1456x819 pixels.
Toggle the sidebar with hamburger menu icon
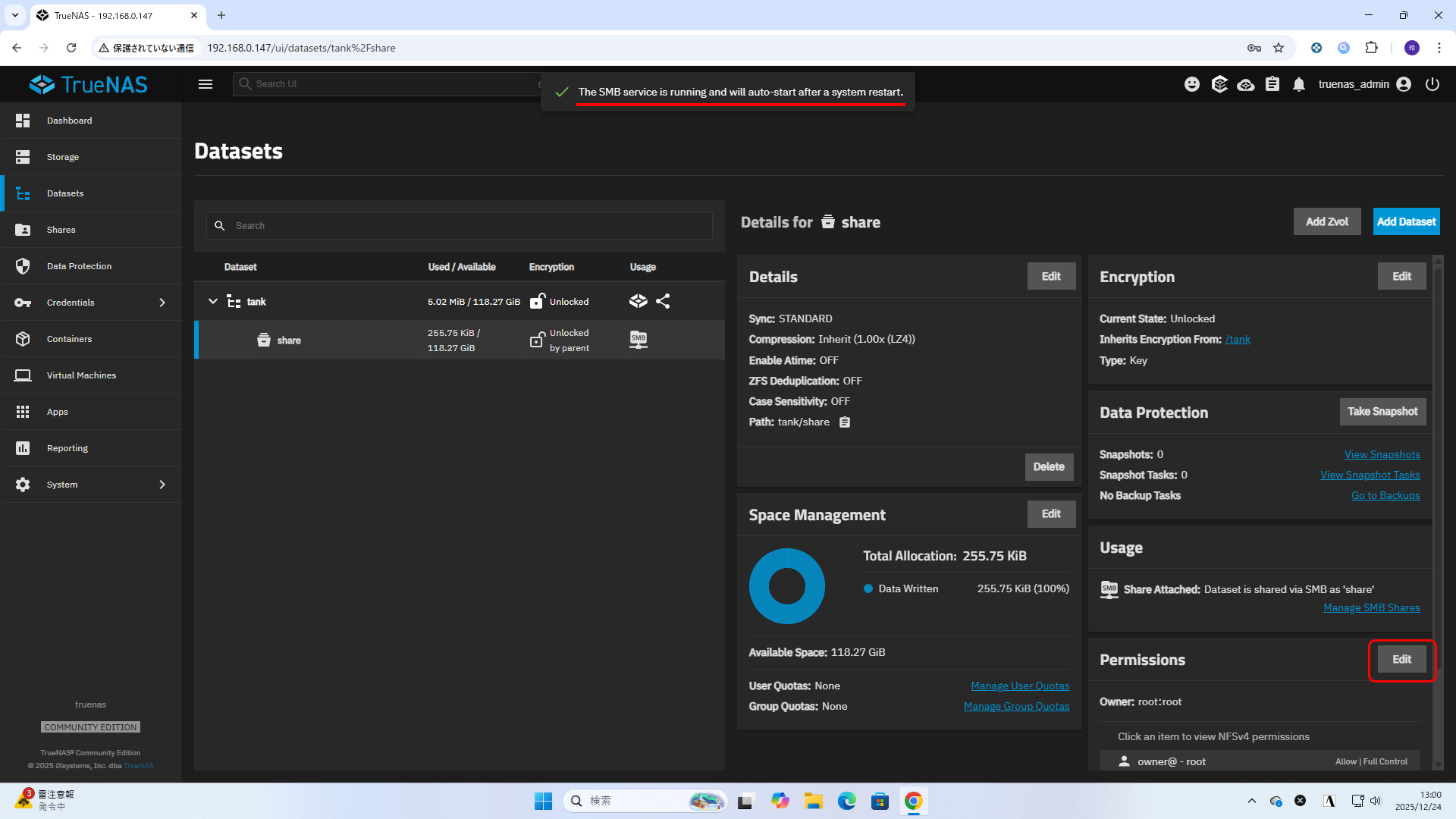[206, 84]
